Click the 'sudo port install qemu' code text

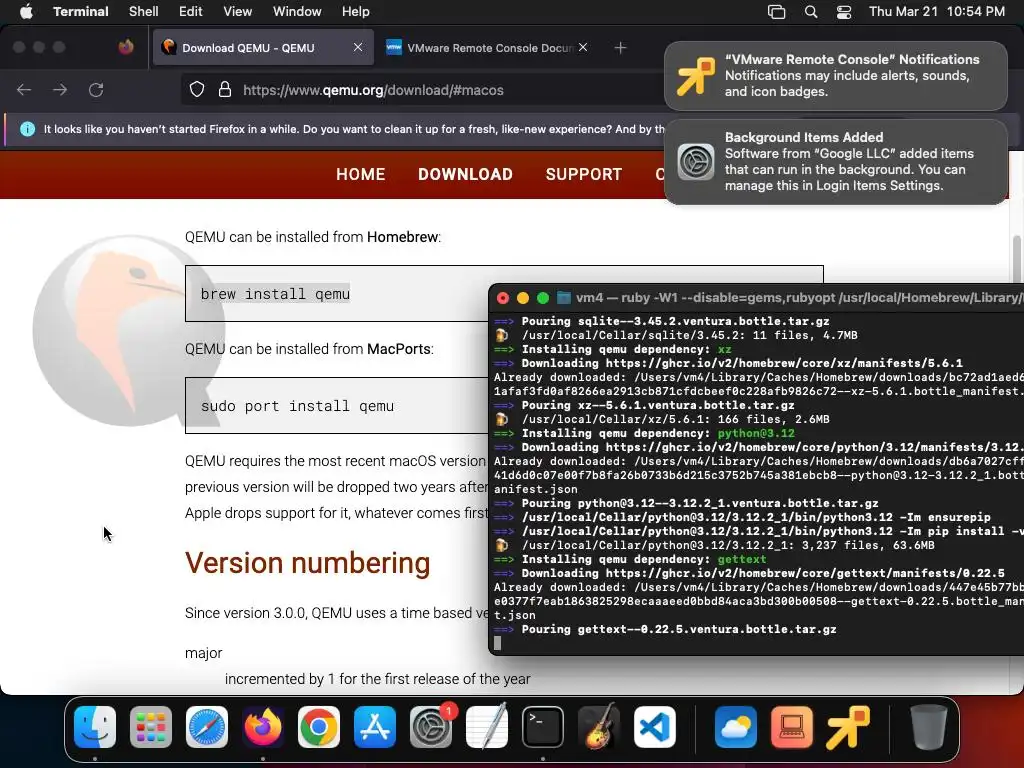(297, 406)
